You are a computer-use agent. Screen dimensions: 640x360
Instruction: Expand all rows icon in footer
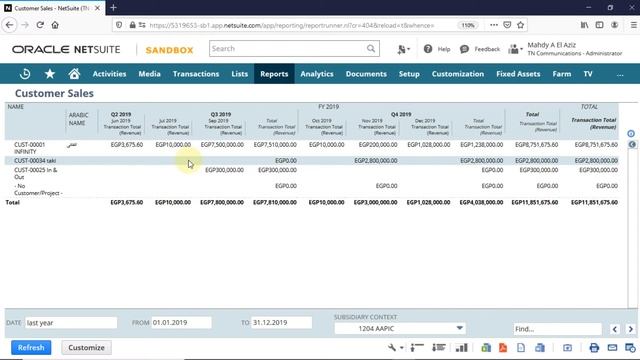[439, 348]
